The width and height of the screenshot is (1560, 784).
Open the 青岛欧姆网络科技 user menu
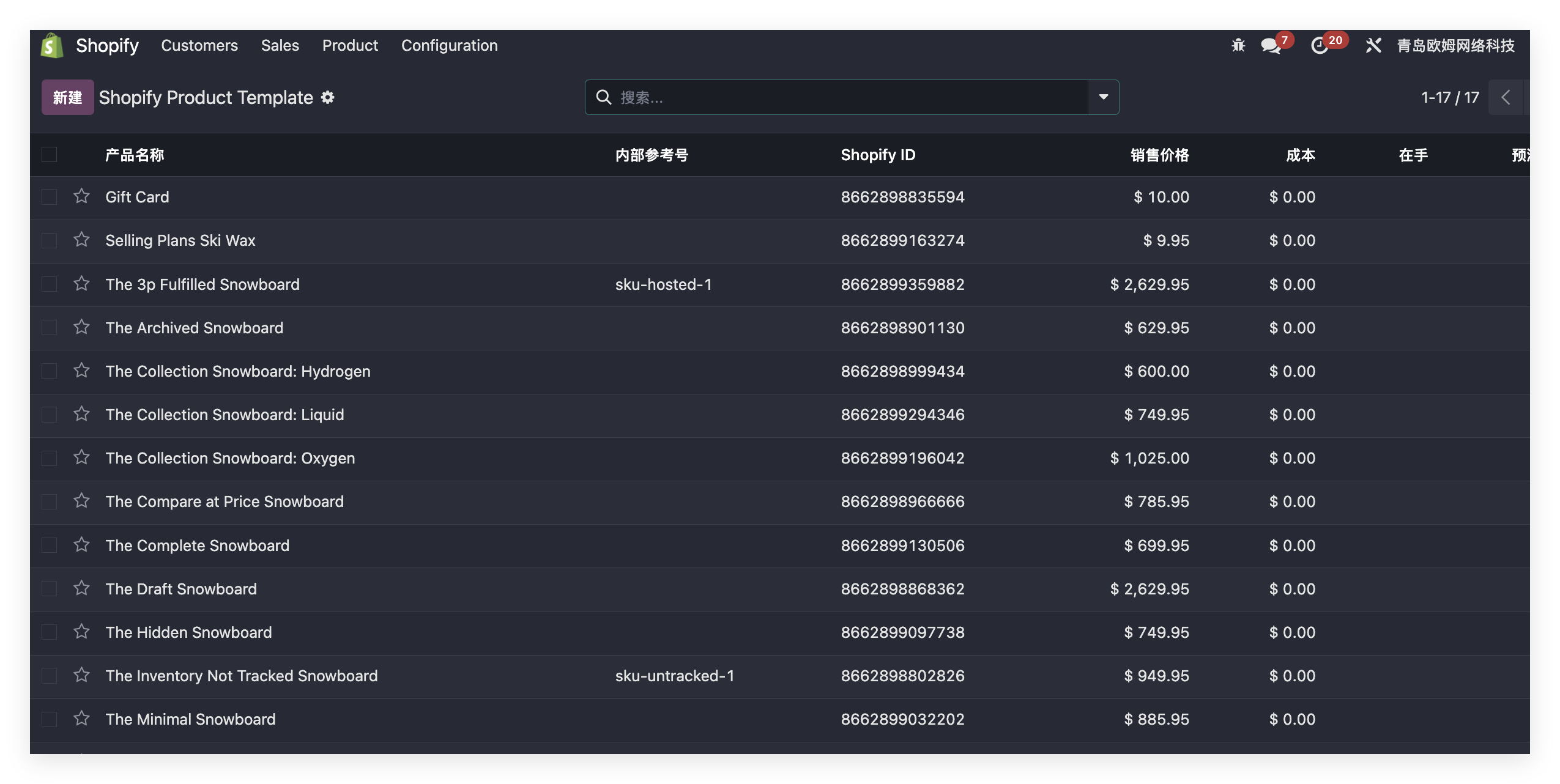tap(1455, 45)
